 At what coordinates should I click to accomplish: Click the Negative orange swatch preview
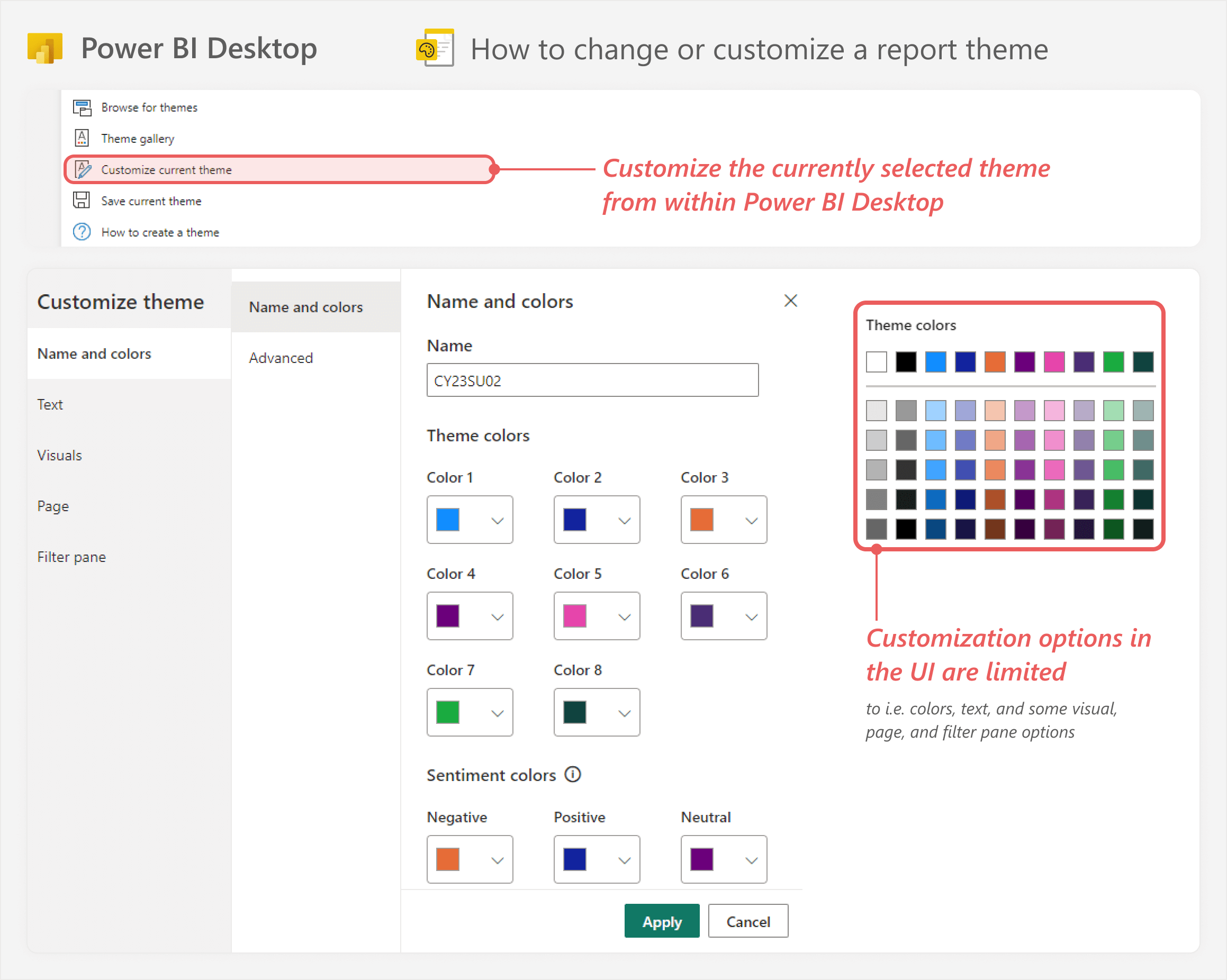[448, 859]
